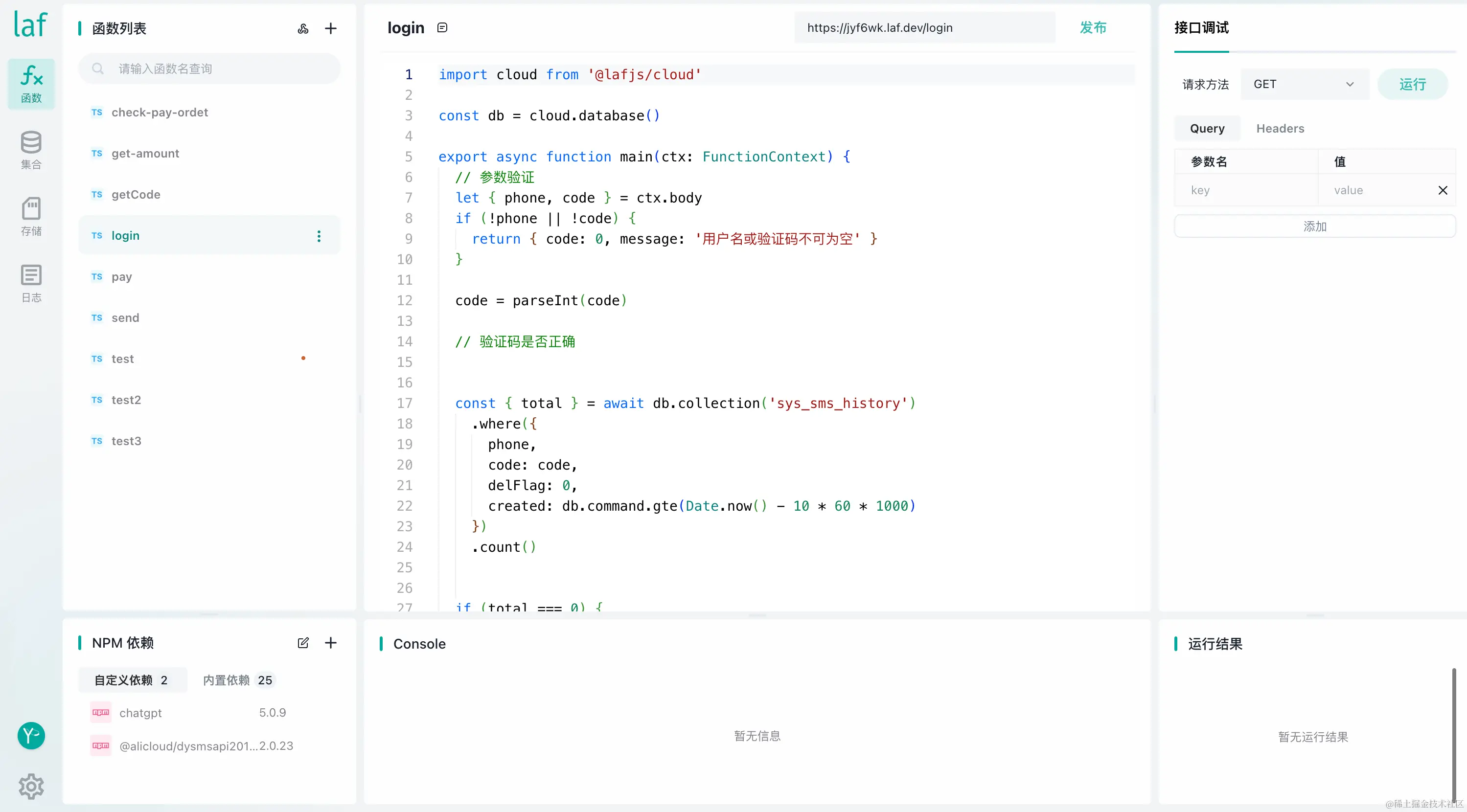Switch to the Headers tab
This screenshot has width=1467, height=812.
click(x=1280, y=129)
